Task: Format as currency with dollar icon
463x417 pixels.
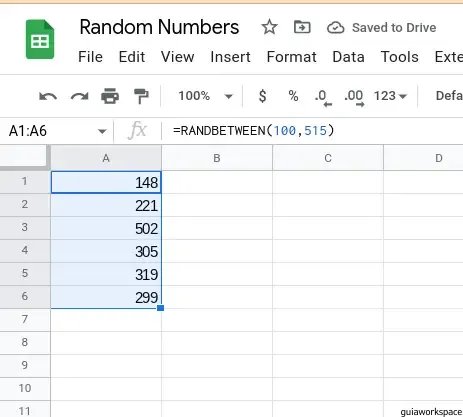Action: pyautogui.click(x=263, y=96)
